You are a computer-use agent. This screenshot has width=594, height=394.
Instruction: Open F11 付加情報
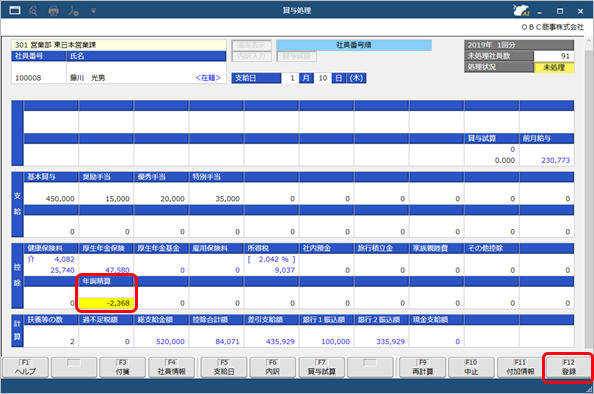point(520,367)
